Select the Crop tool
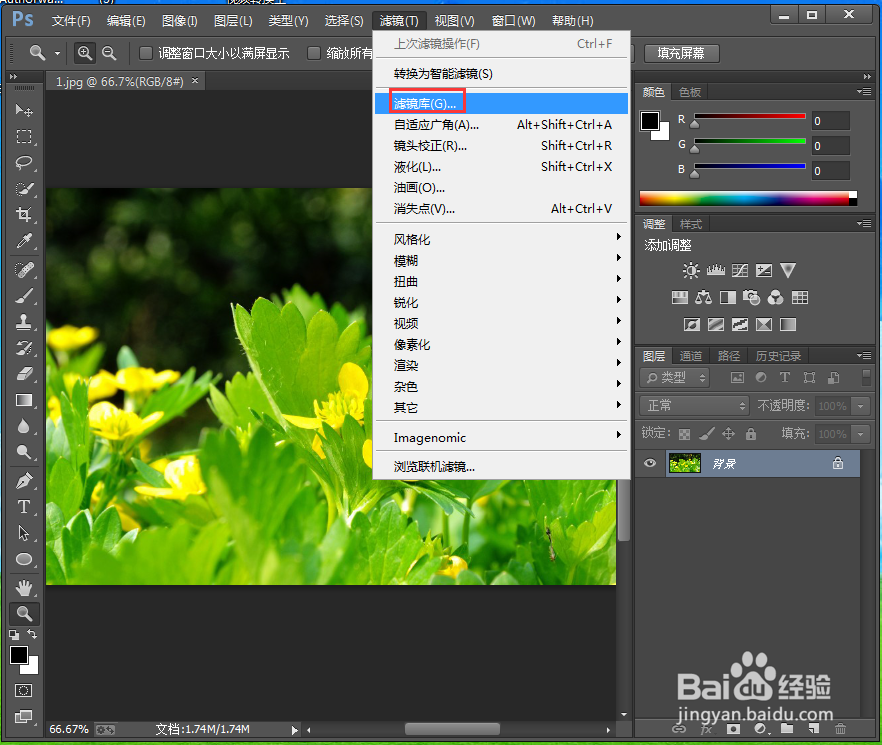The image size is (882, 745). click(x=24, y=214)
